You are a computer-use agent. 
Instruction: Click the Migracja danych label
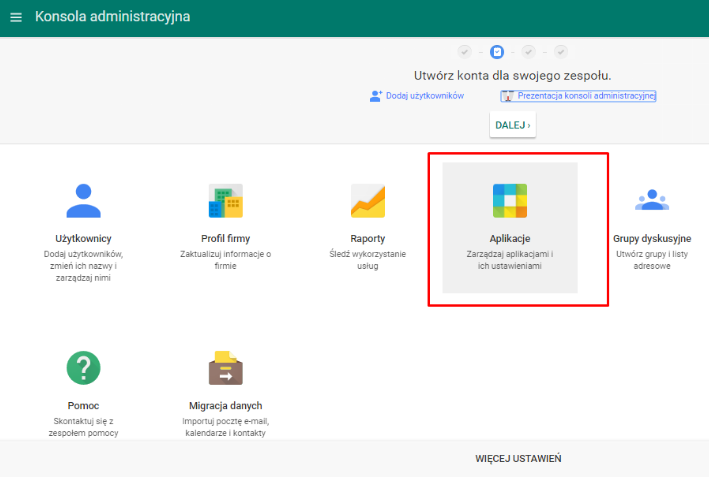tap(226, 406)
